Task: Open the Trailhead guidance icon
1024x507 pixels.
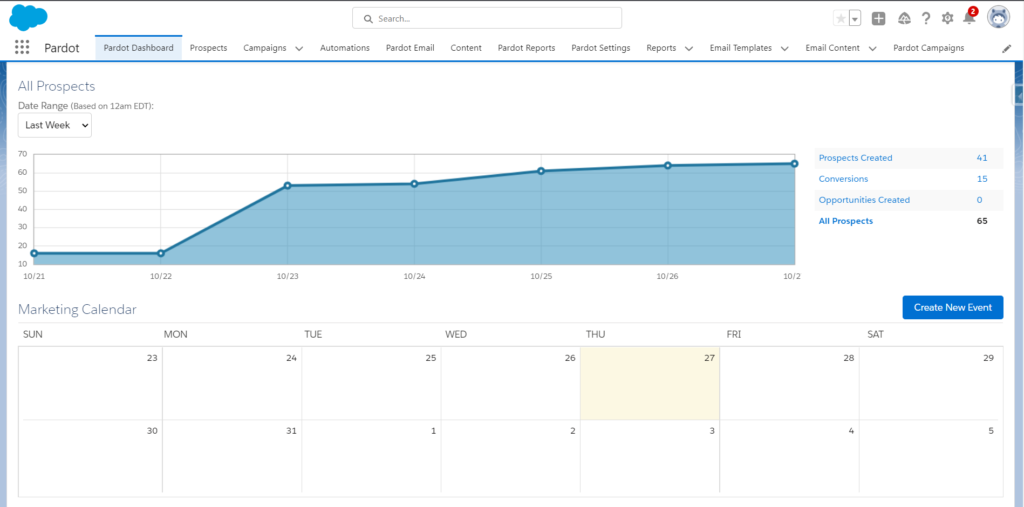Action: (x=904, y=18)
